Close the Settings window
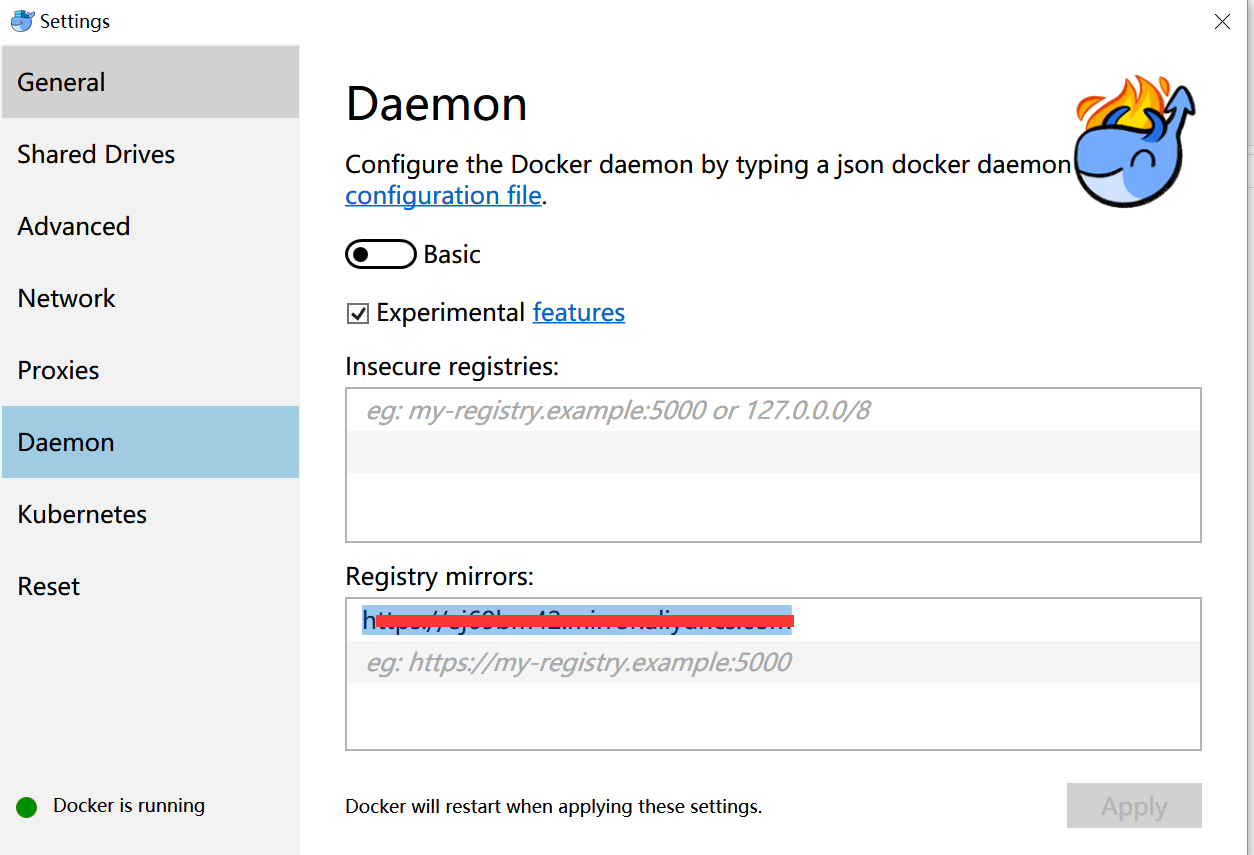The image size is (1254, 855). [1222, 21]
